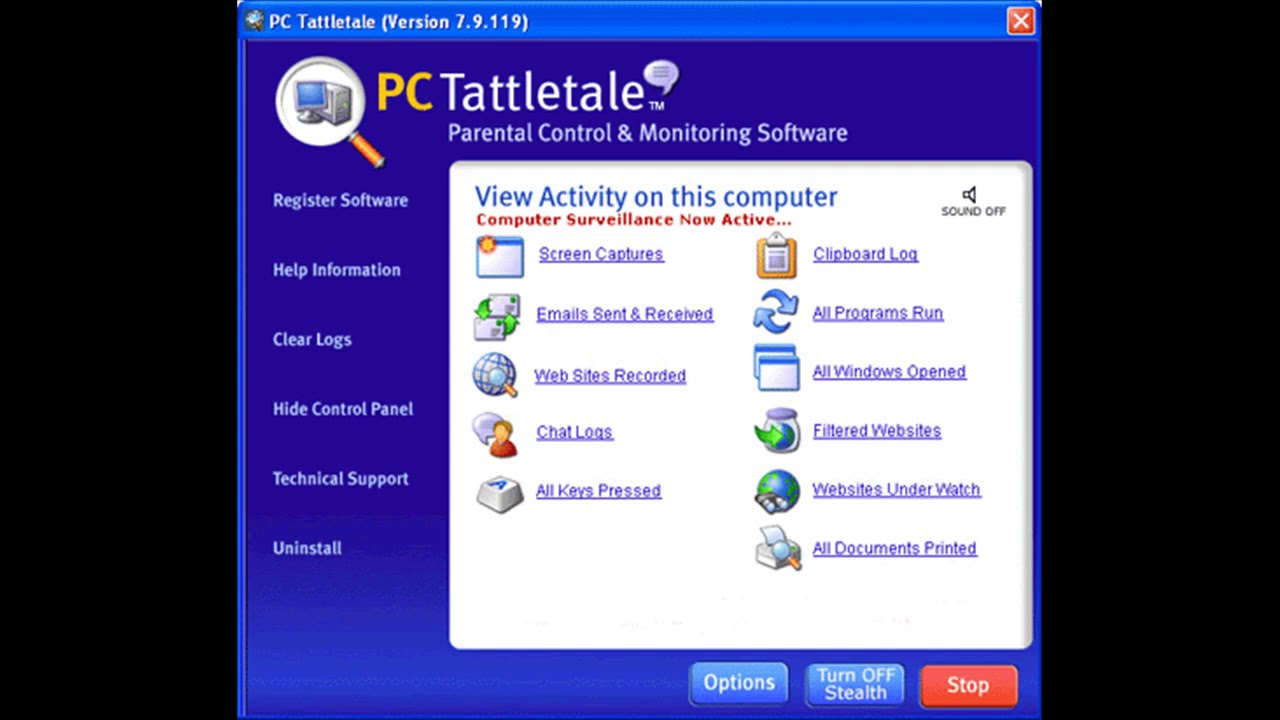Toggle the Turn OFF Stealth button

click(x=855, y=684)
